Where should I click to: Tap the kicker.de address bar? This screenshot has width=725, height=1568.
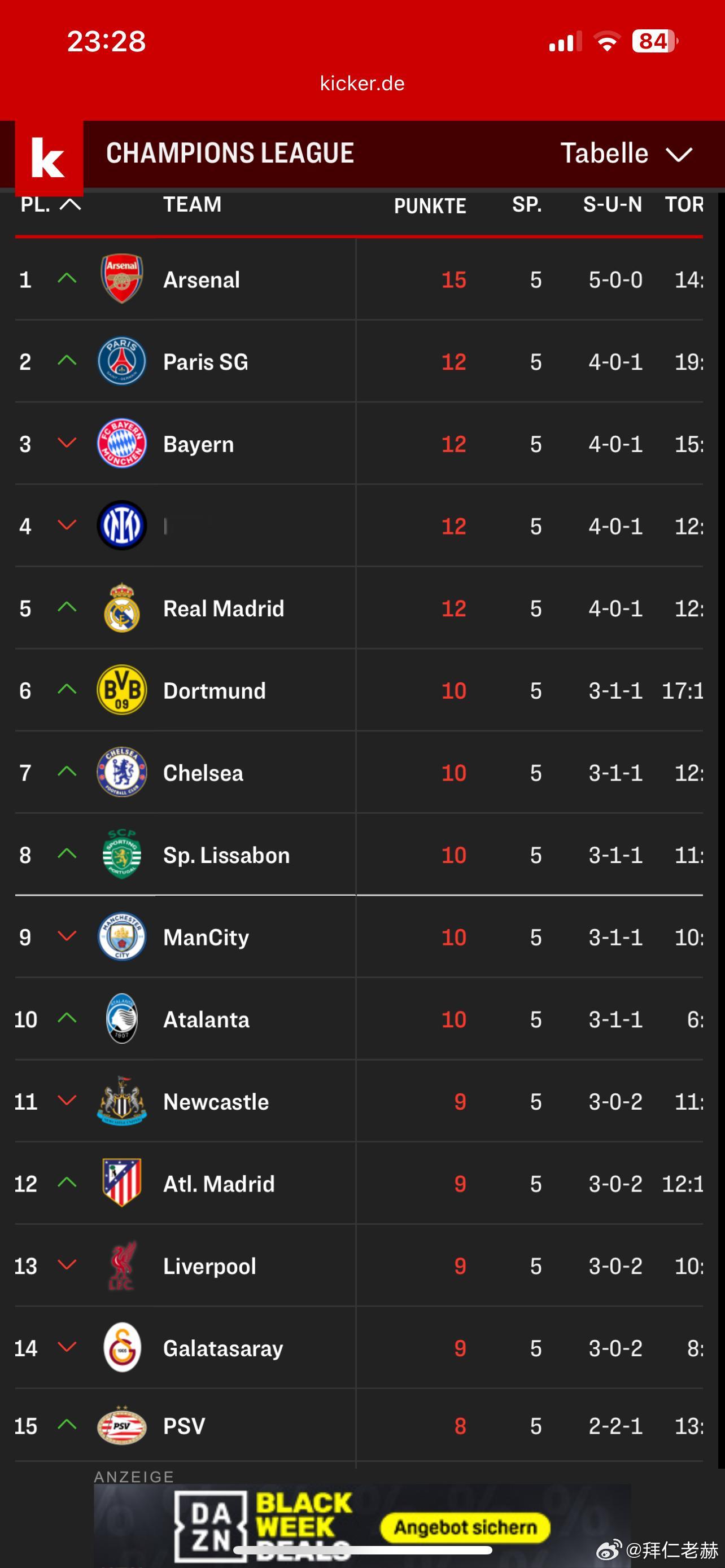click(362, 84)
